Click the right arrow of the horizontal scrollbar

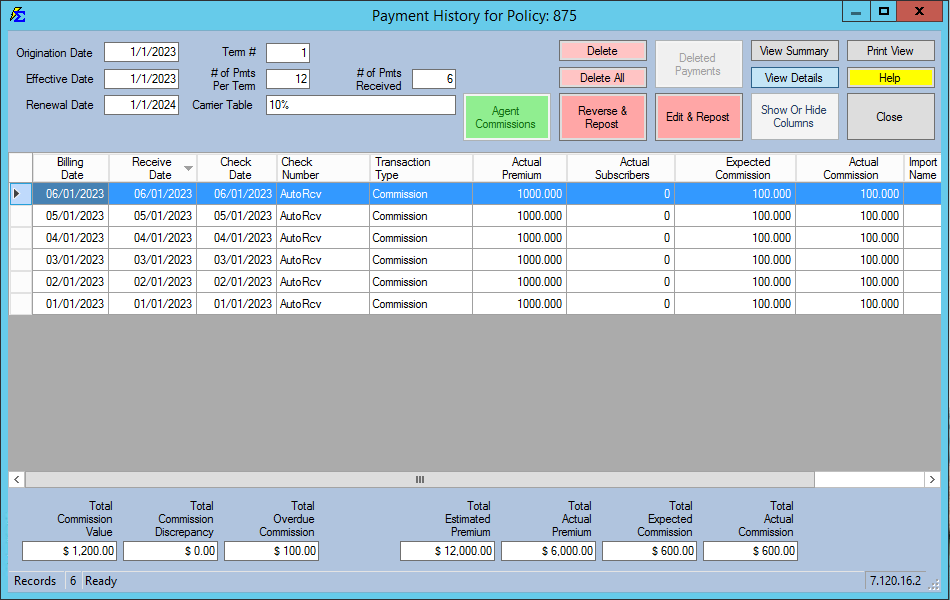point(931,480)
